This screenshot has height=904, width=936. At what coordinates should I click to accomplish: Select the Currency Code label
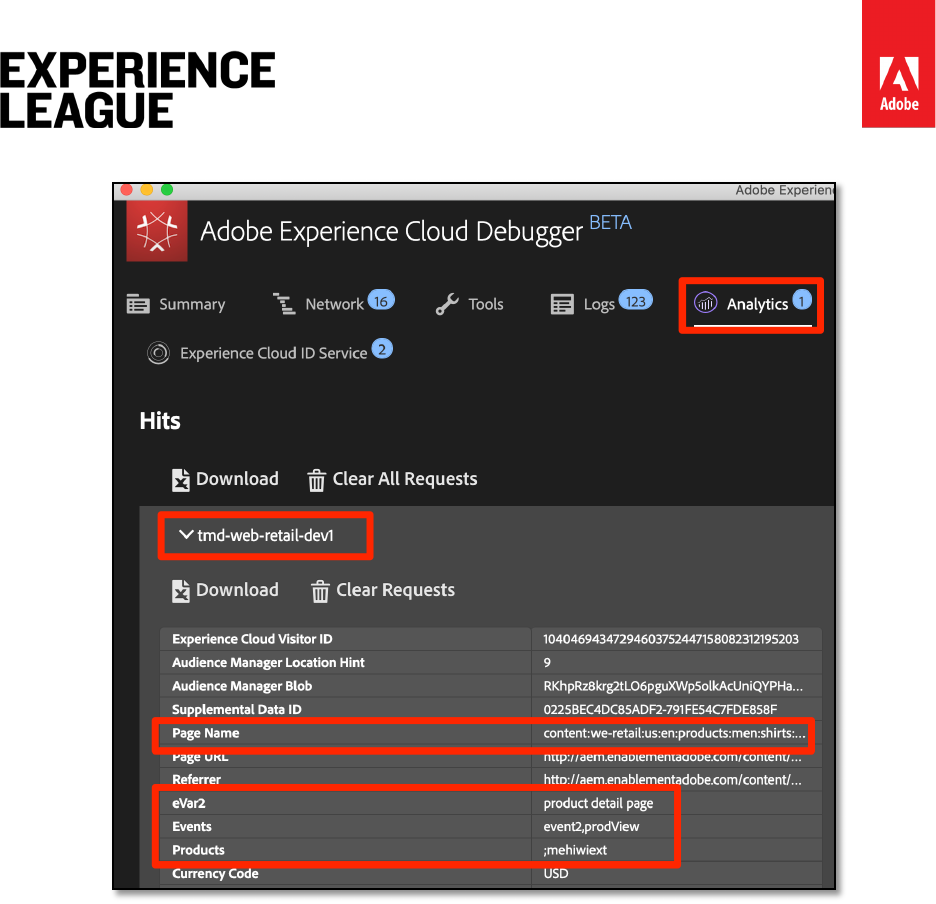coord(215,873)
